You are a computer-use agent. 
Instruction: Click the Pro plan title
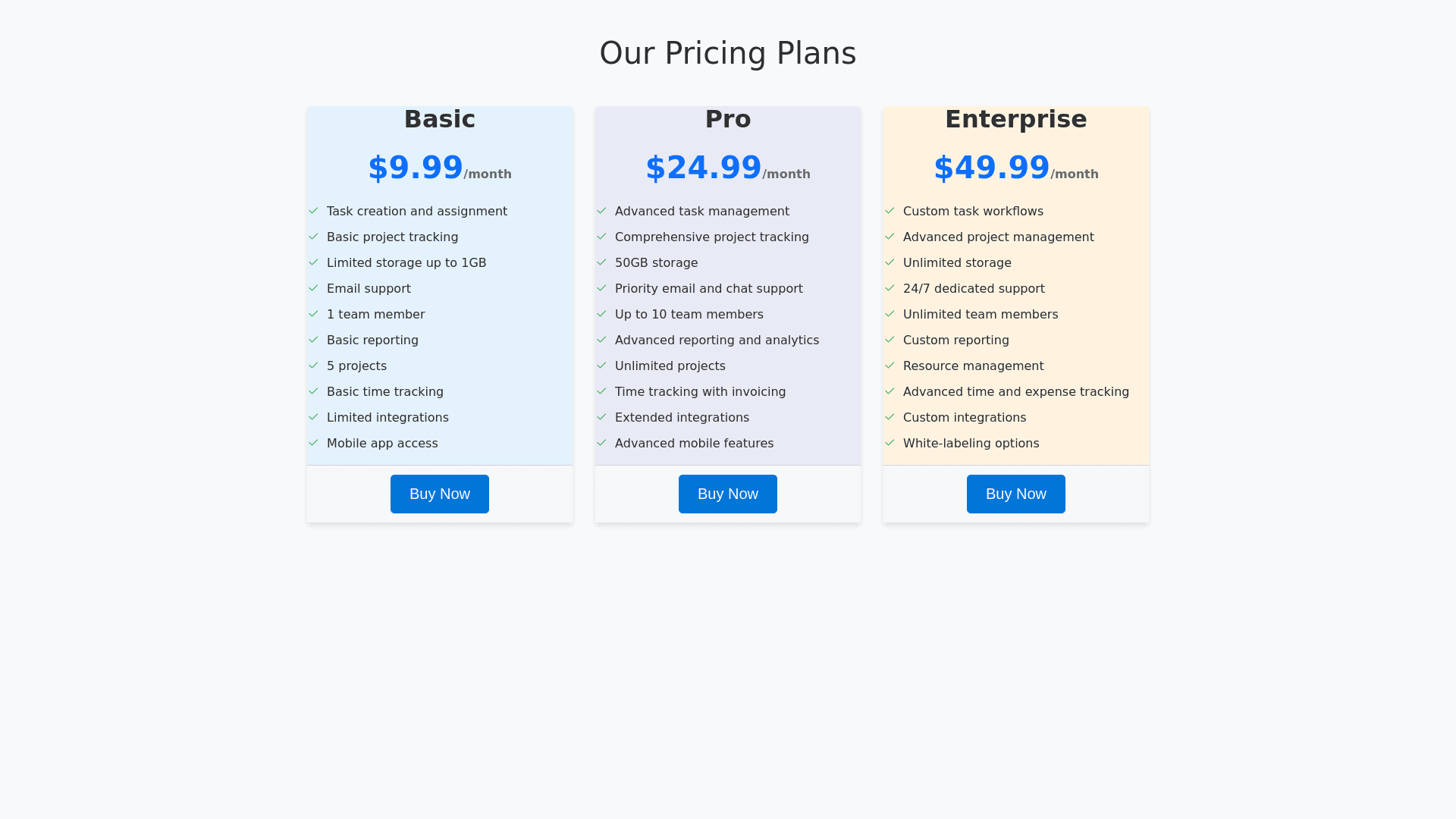click(727, 119)
